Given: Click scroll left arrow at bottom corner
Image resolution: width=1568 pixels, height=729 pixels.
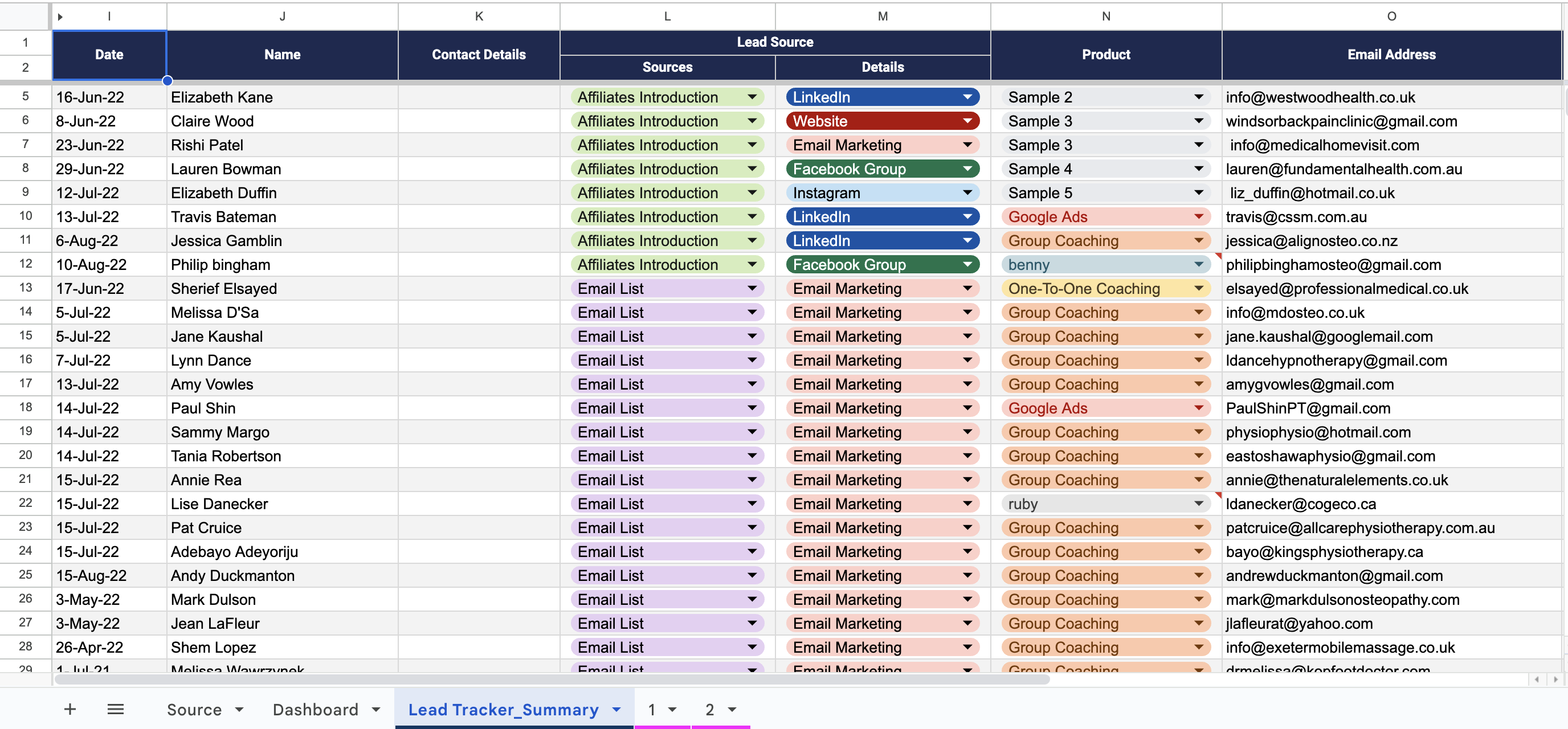Looking at the screenshot, I should point(1537,679).
